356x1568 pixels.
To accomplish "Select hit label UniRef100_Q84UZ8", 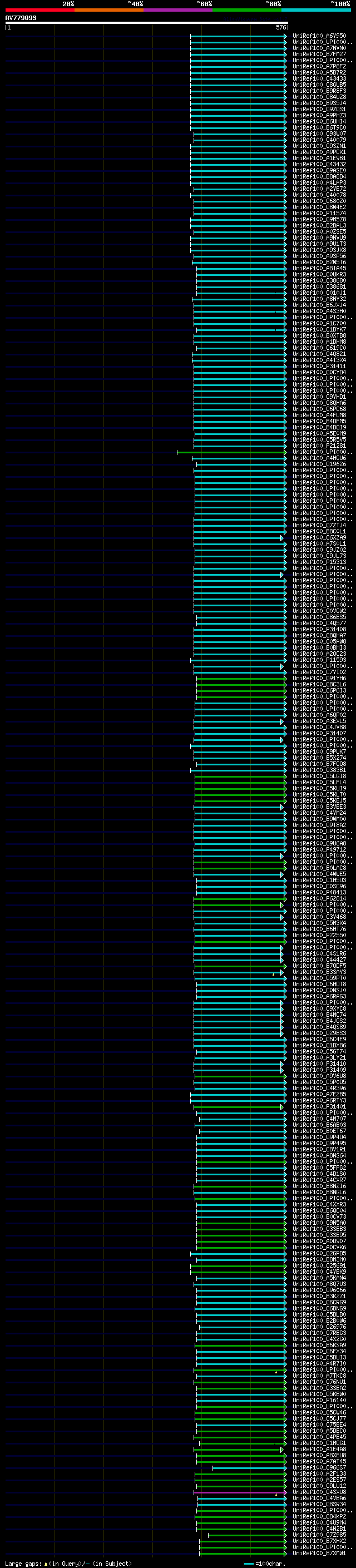I will coord(319,97).
